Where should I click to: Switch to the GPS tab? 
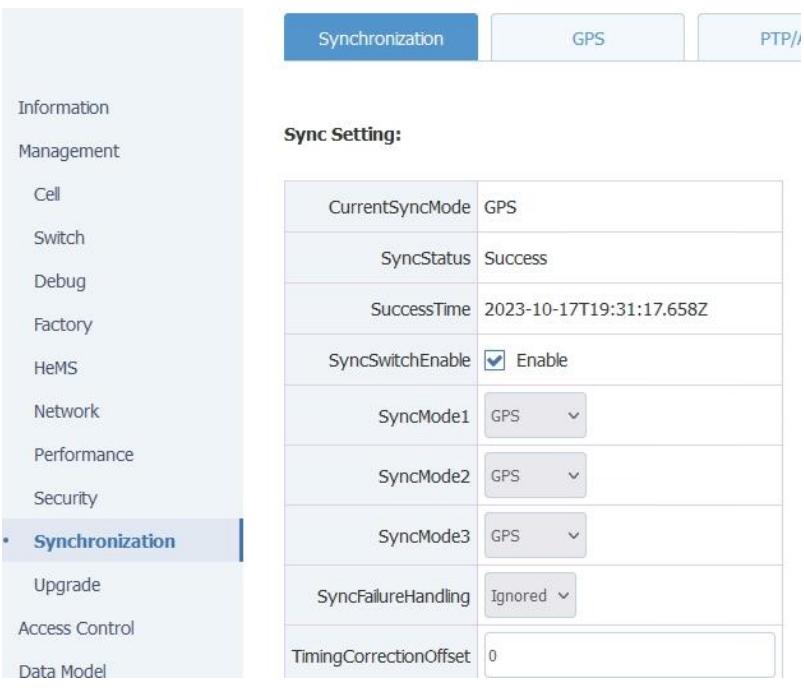point(587,39)
